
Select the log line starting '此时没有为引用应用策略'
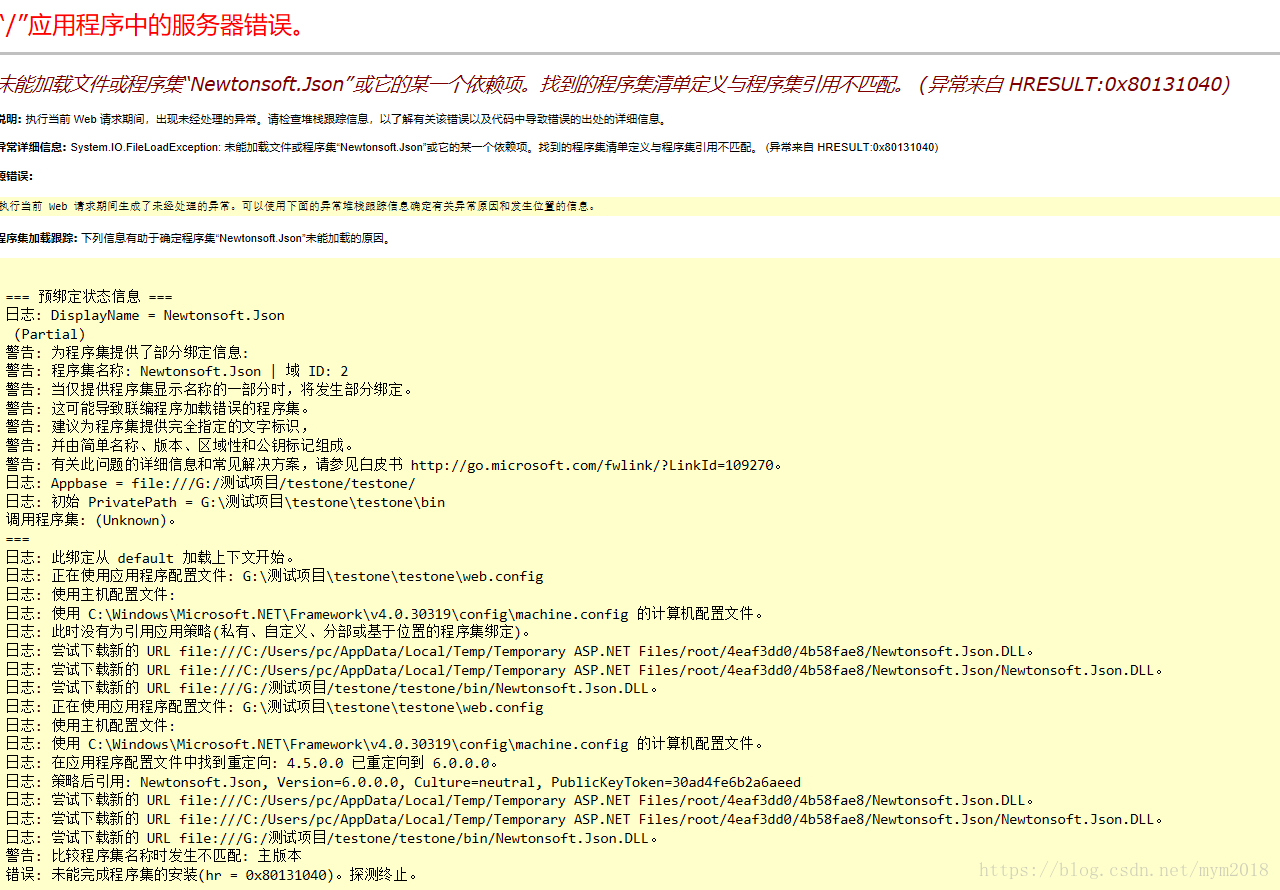pos(269,632)
